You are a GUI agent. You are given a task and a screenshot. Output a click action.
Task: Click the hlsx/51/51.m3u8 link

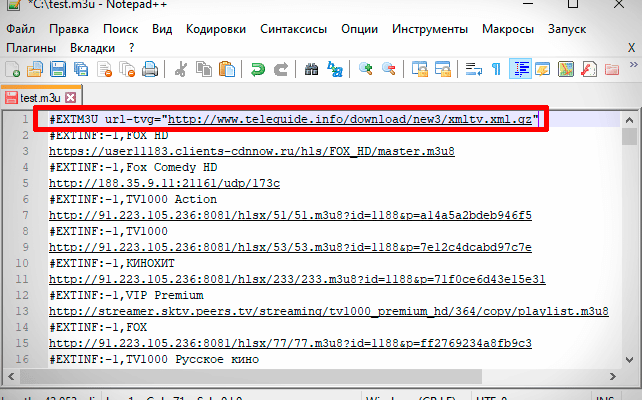tap(290, 215)
